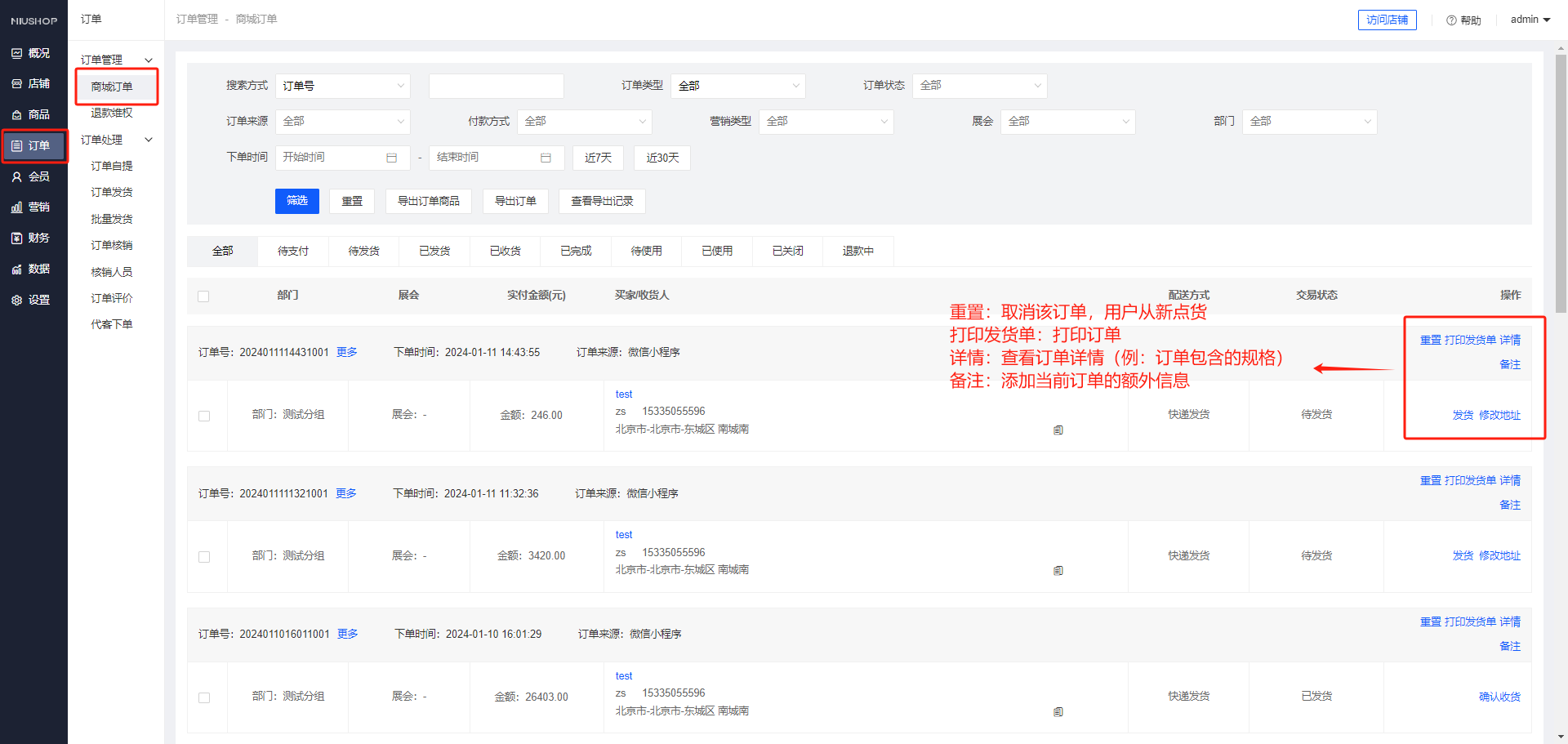Open the 店铺 store sidebar icon

point(16,84)
